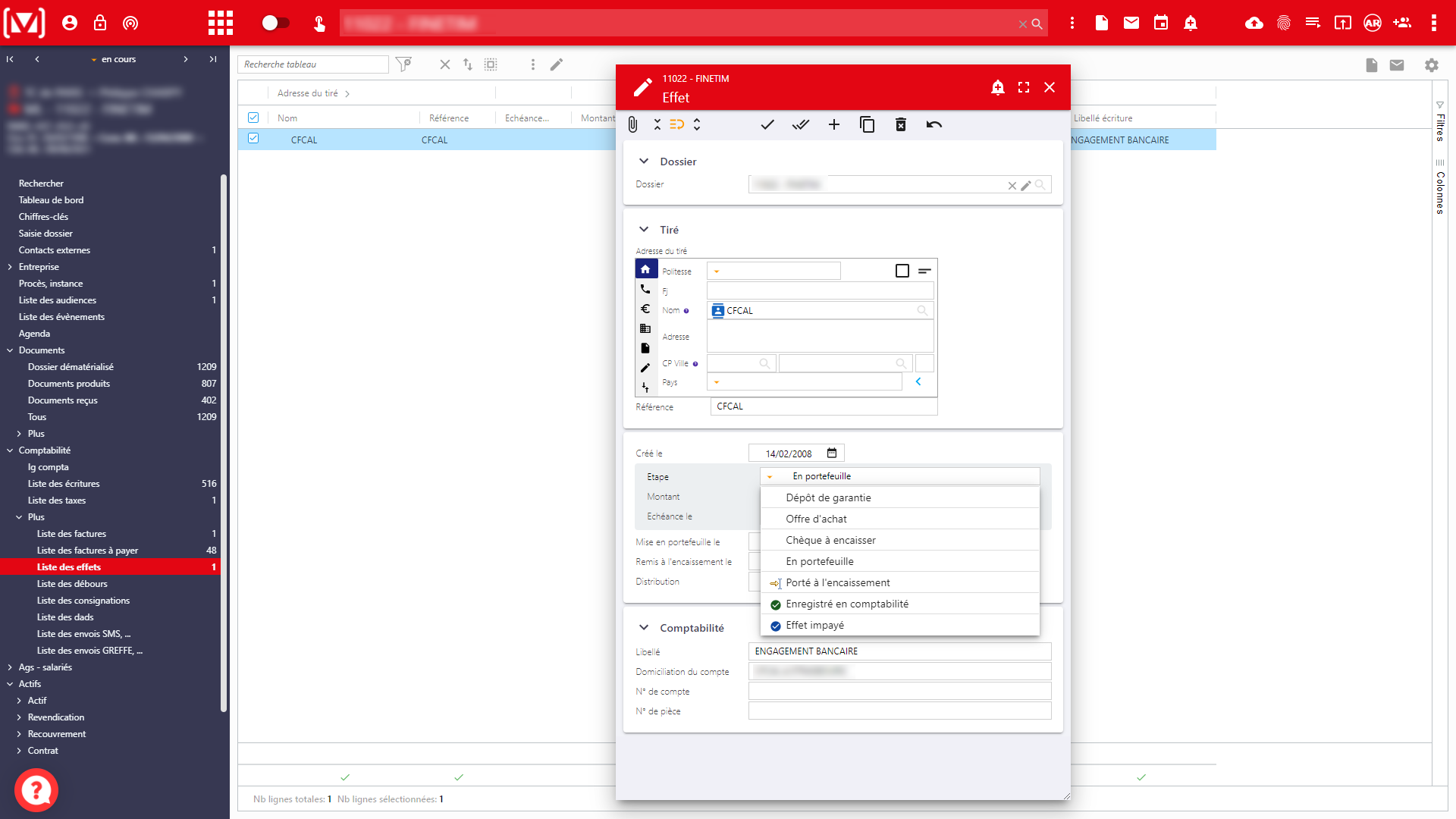Choose Porté à l'encaissement option

point(900,582)
